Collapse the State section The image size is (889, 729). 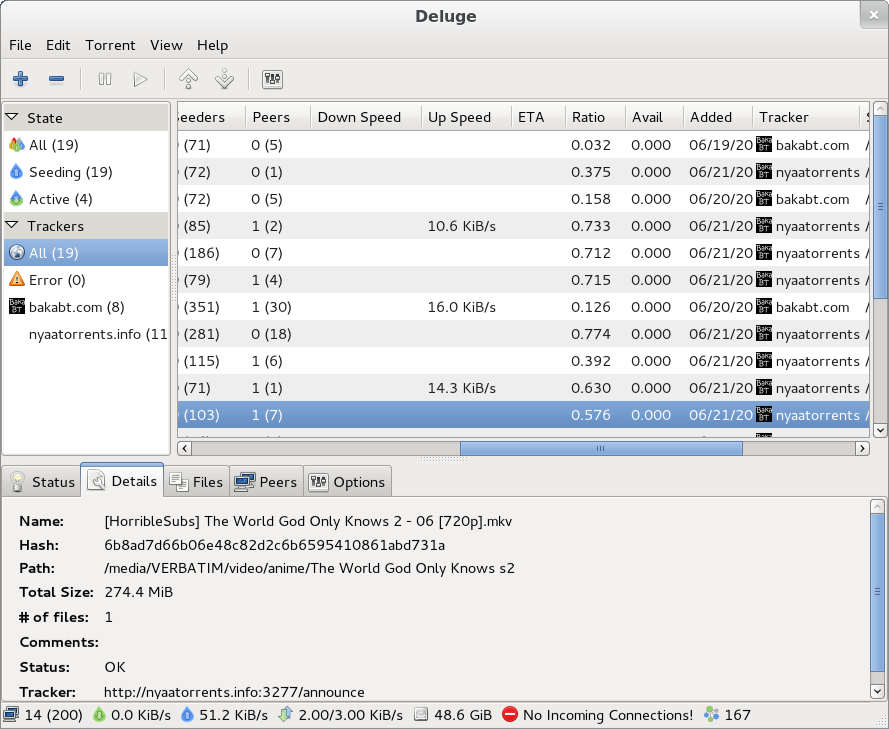point(12,117)
